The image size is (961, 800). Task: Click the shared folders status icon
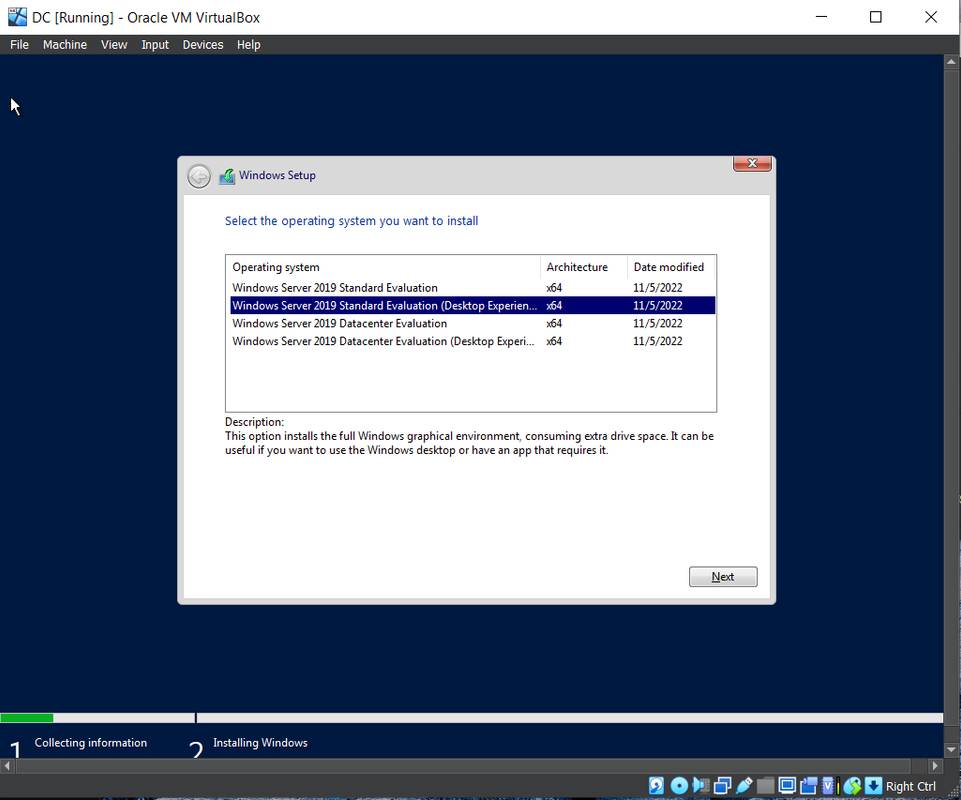click(x=765, y=786)
